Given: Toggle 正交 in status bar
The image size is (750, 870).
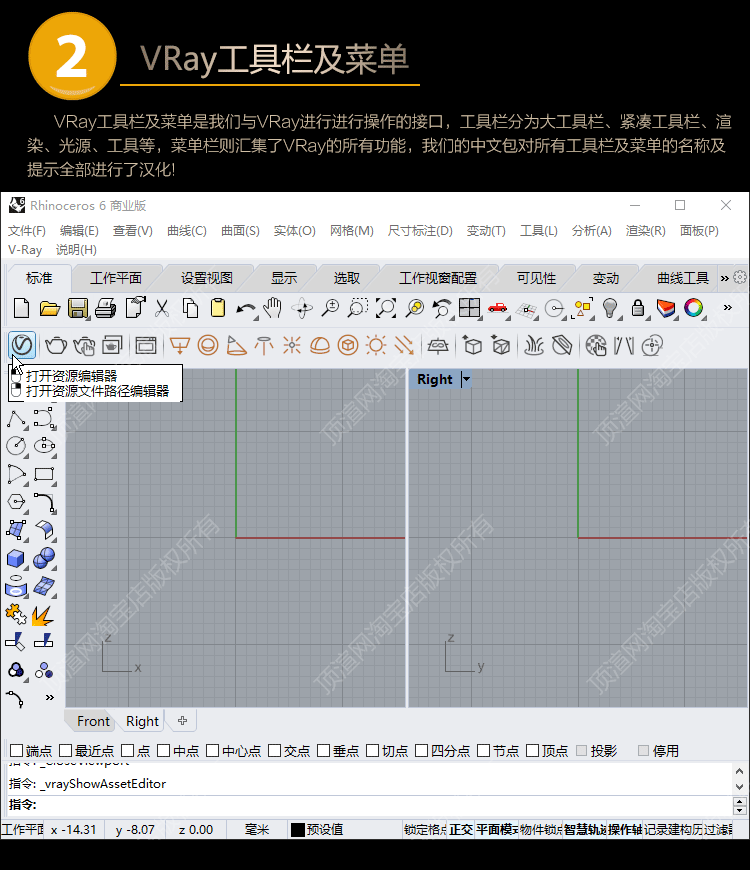Looking at the screenshot, I should (x=461, y=829).
